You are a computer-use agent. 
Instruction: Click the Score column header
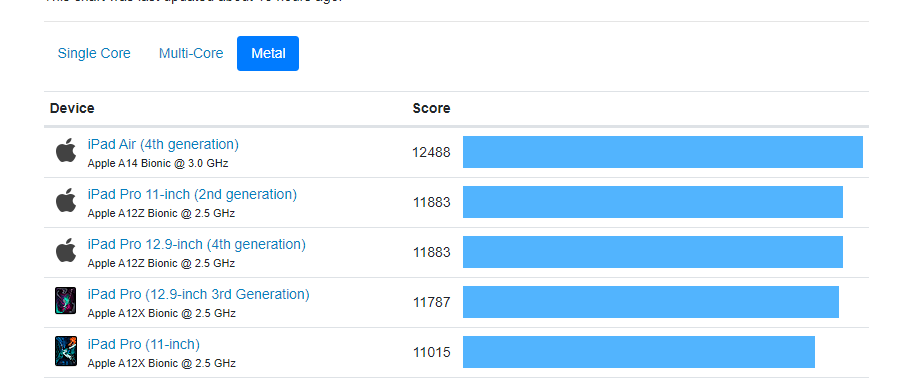click(431, 108)
